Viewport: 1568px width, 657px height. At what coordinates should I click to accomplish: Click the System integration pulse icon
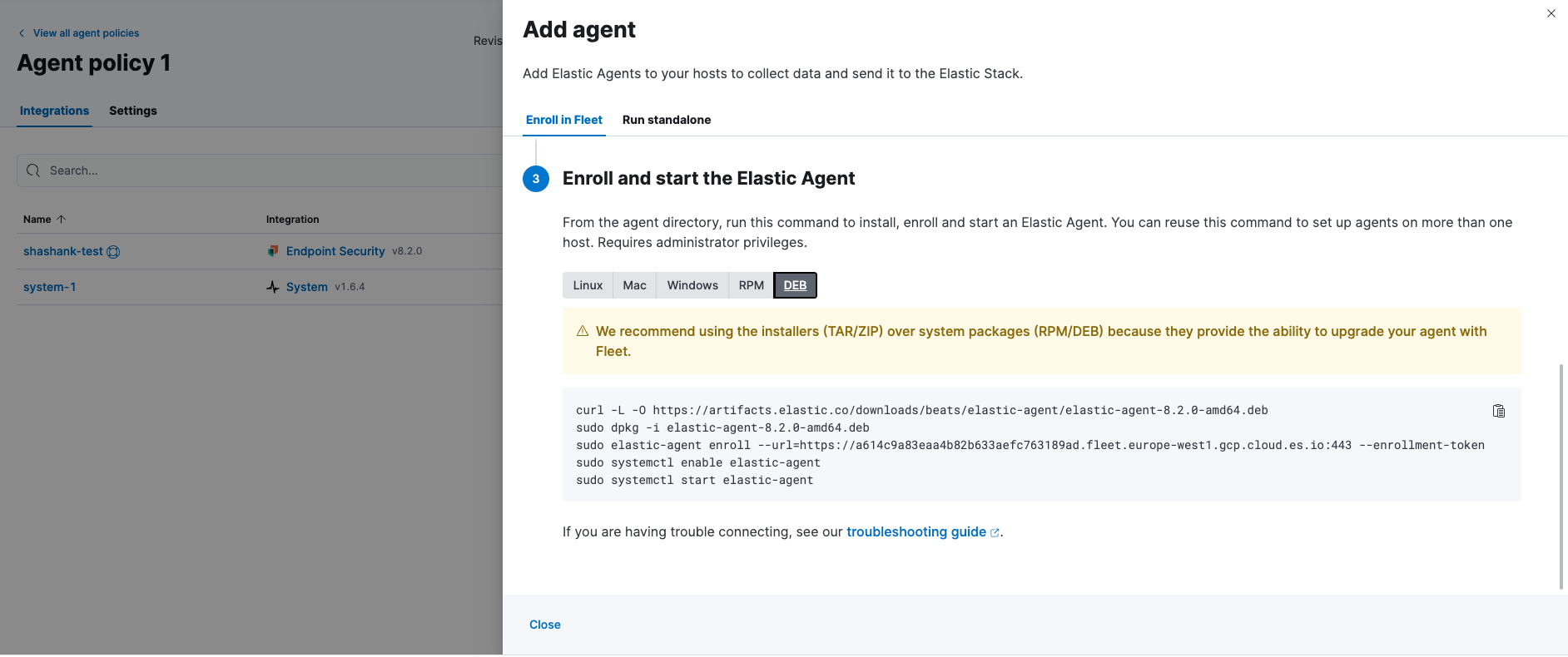click(273, 287)
